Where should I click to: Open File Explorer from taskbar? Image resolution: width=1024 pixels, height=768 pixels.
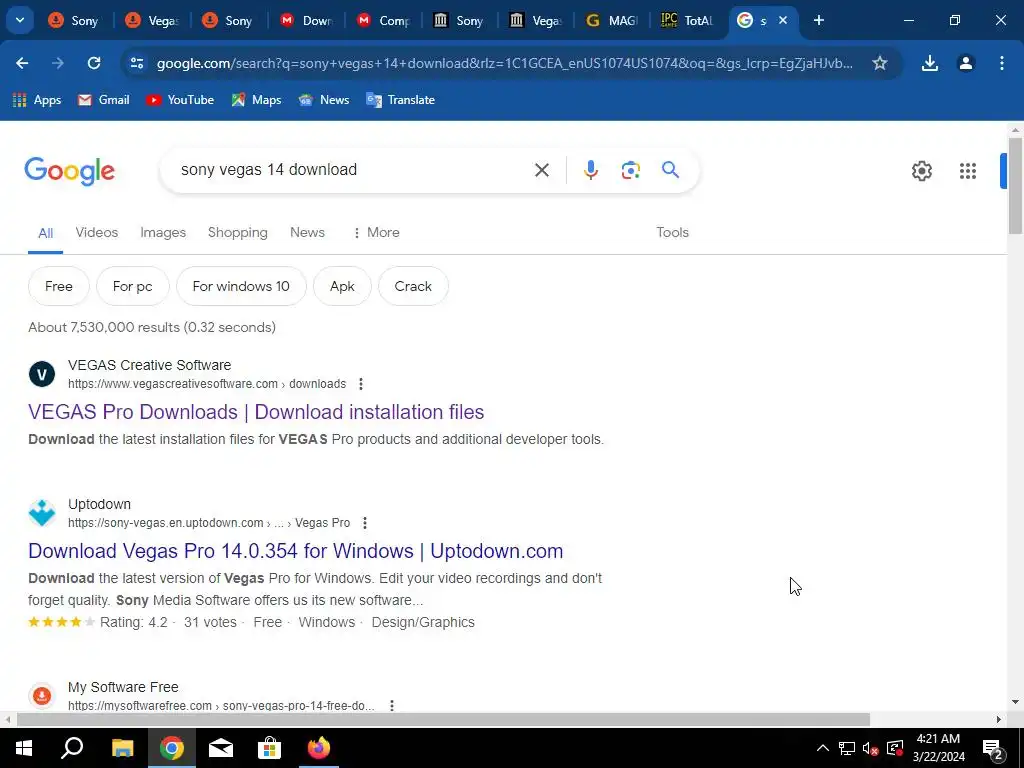tap(122, 748)
